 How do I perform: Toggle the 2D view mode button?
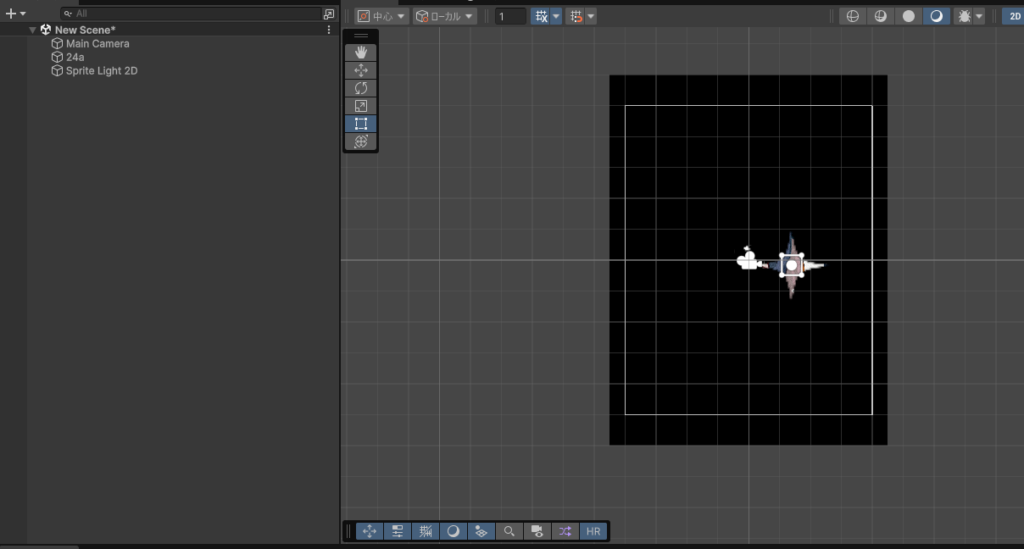[1012, 16]
